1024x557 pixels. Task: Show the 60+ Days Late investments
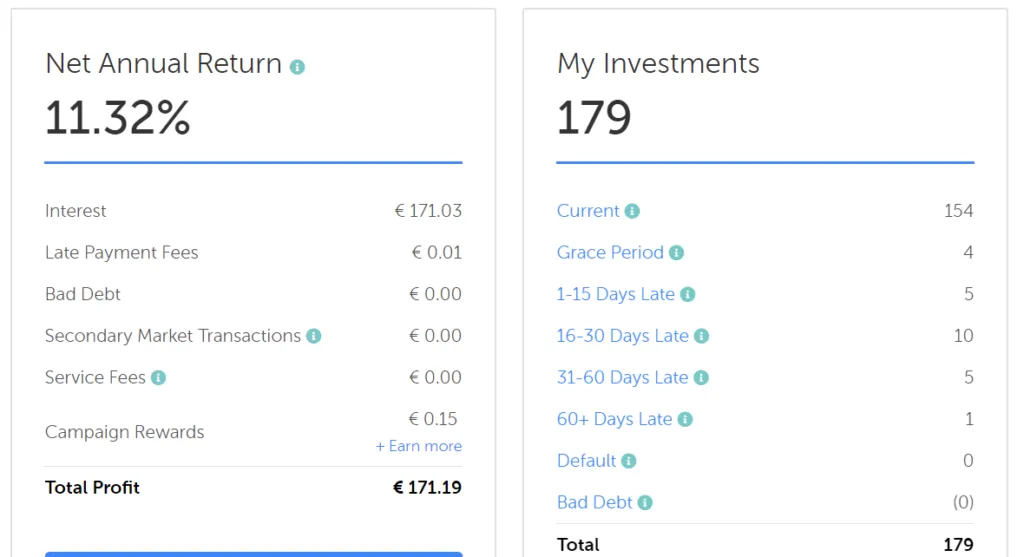pyautogui.click(x=614, y=419)
